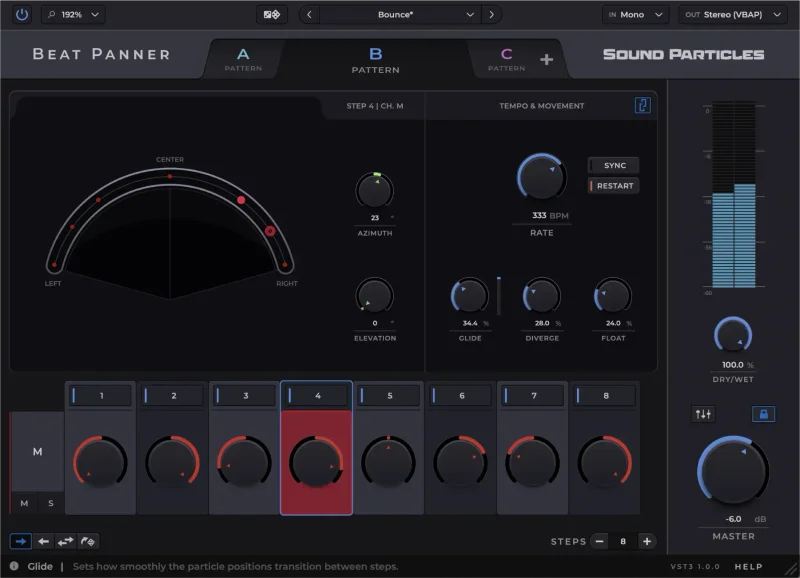Click the Elevation knob
This screenshot has height=578, width=800.
tap(374, 295)
